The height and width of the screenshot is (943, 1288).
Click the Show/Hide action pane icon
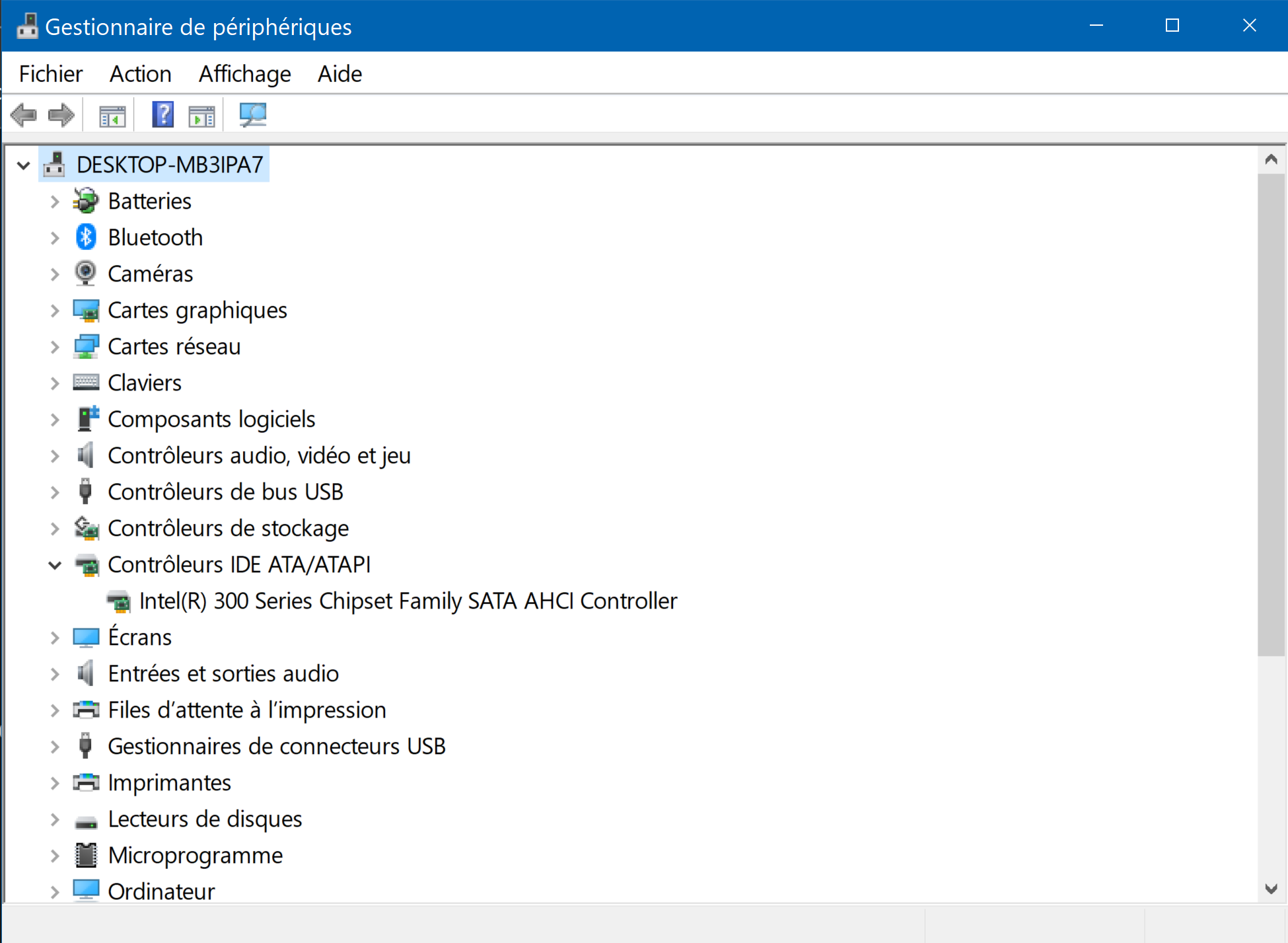pyautogui.click(x=201, y=116)
